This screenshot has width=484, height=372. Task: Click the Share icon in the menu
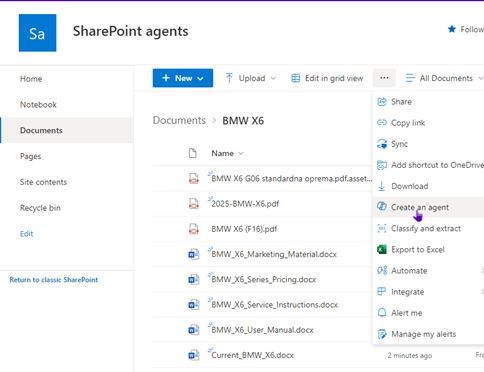[x=382, y=102]
